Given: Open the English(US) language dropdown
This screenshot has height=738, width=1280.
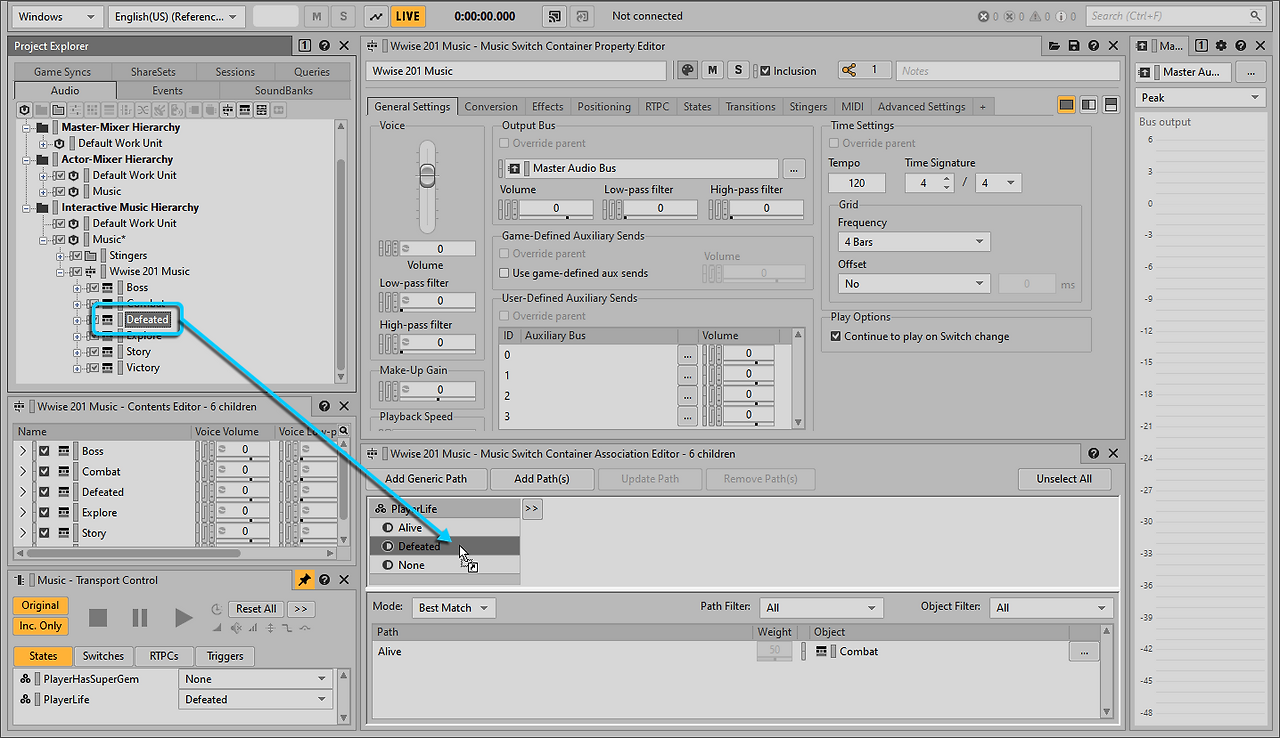Looking at the screenshot, I should [x=177, y=16].
